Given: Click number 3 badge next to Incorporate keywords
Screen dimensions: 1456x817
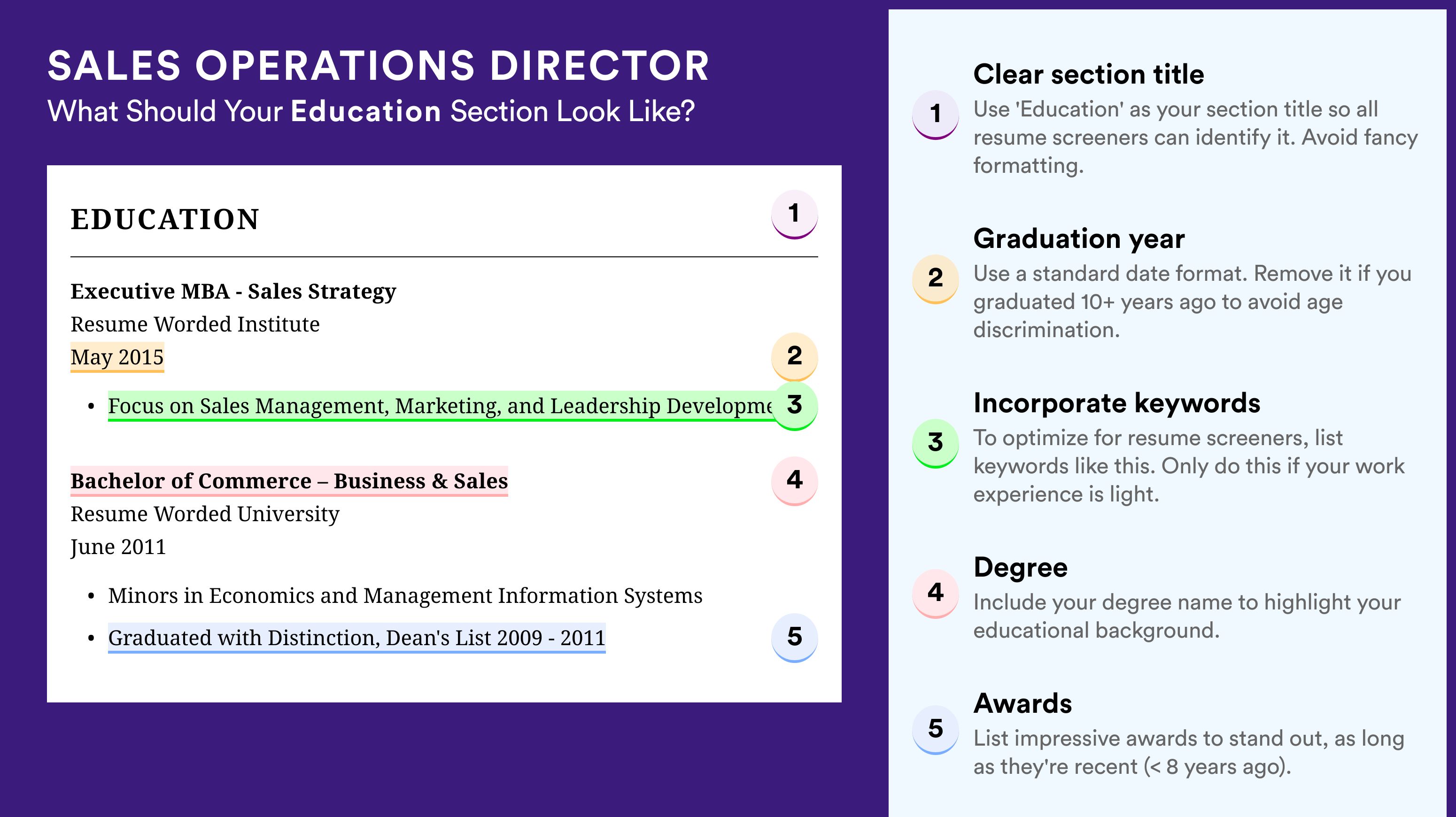Looking at the screenshot, I should pos(936,444).
